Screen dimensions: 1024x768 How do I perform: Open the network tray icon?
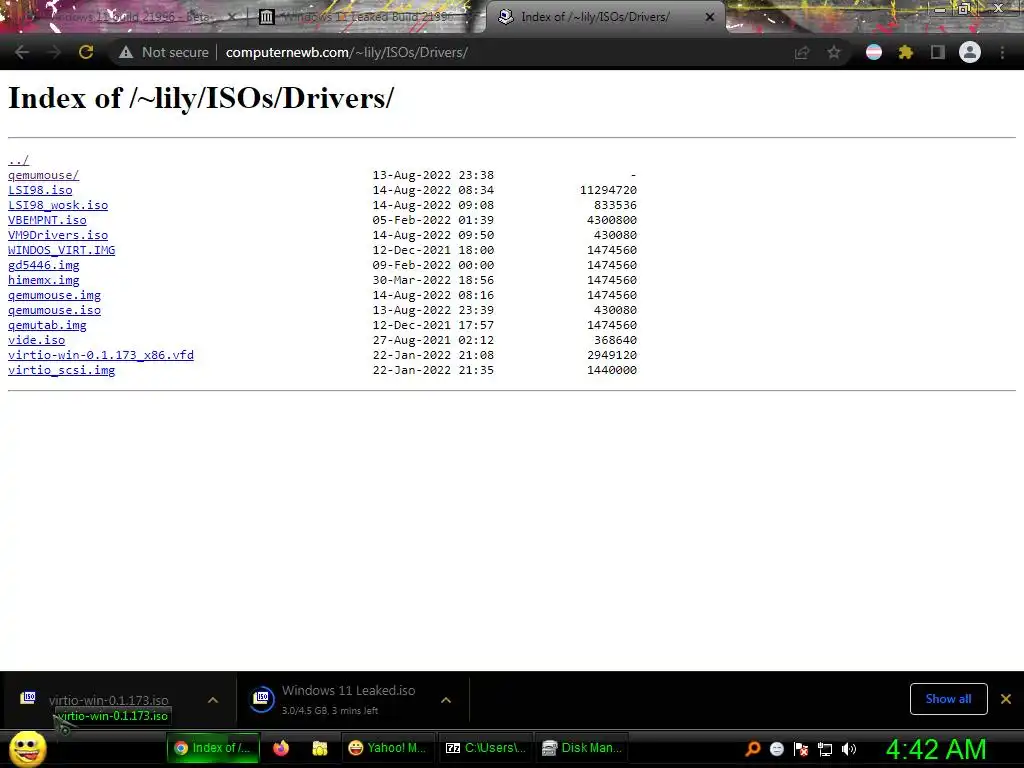click(x=825, y=749)
